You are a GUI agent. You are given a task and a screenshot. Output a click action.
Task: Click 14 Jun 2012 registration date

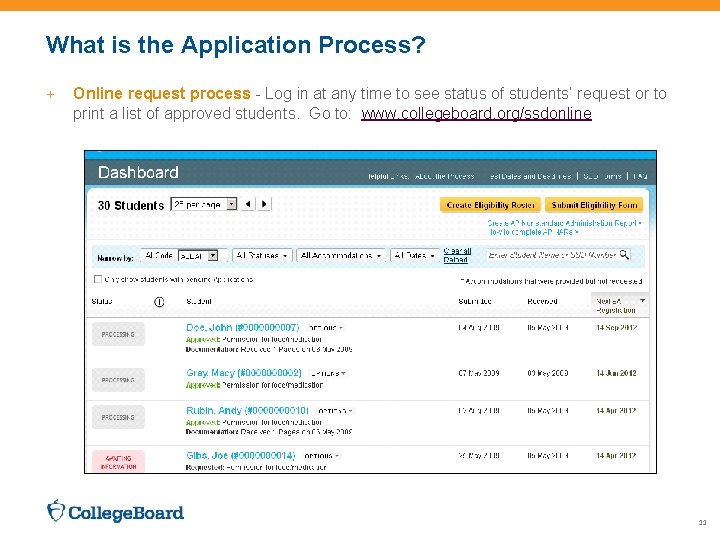(x=616, y=373)
